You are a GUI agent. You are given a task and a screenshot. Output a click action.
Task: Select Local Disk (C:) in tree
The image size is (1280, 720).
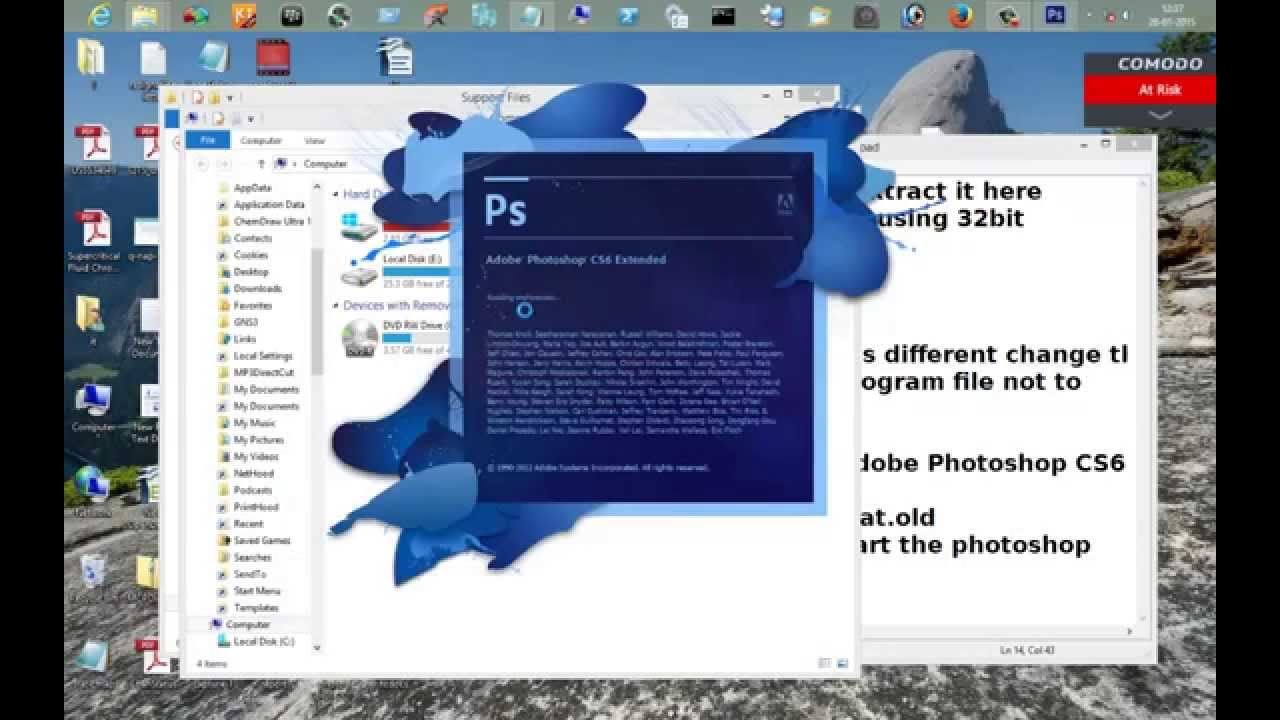tap(256, 642)
